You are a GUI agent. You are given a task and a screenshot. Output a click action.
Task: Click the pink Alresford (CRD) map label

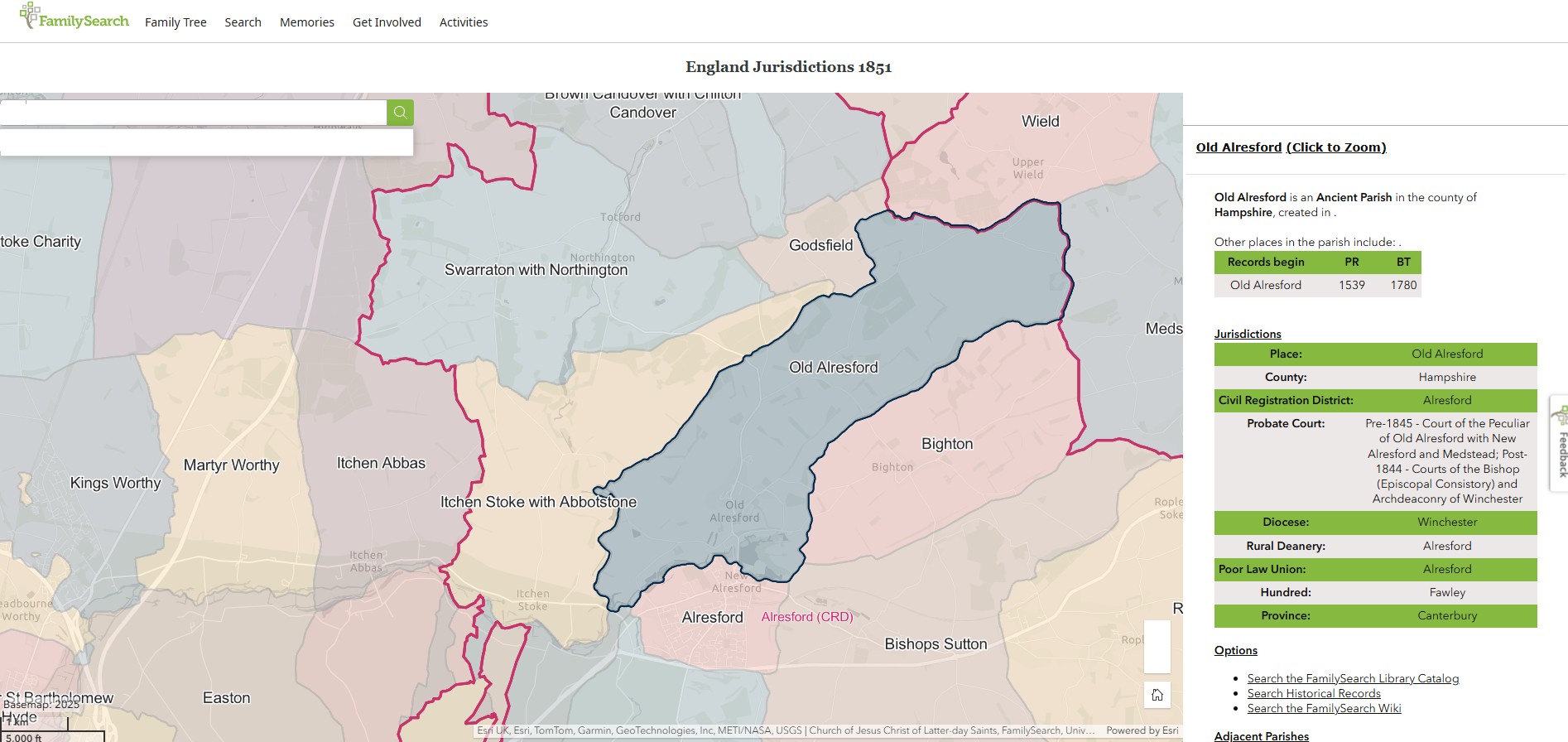806,617
